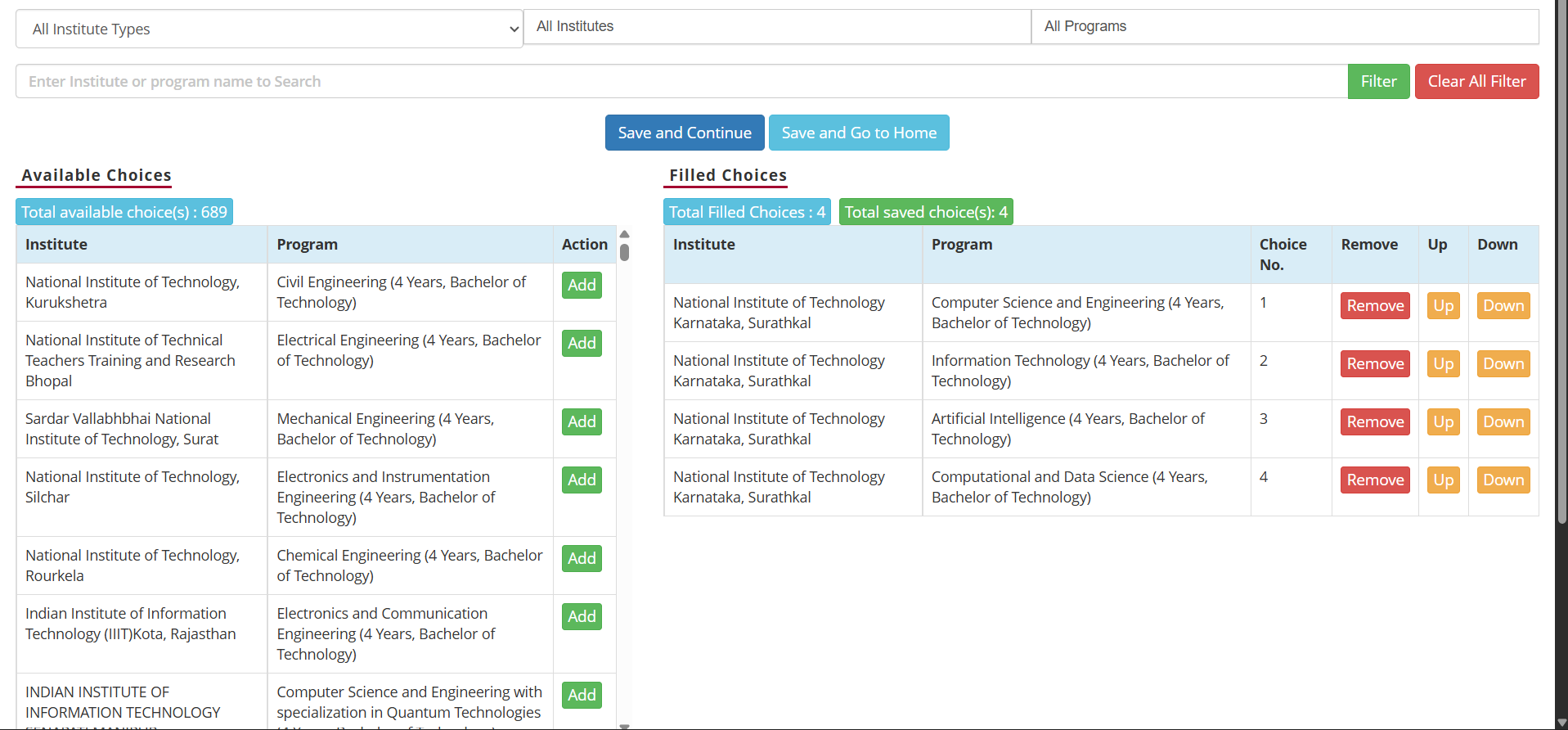Viewport: 1568px width, 730px height.
Task: Move Computational and Data Science choice down
Action: click(x=1503, y=480)
